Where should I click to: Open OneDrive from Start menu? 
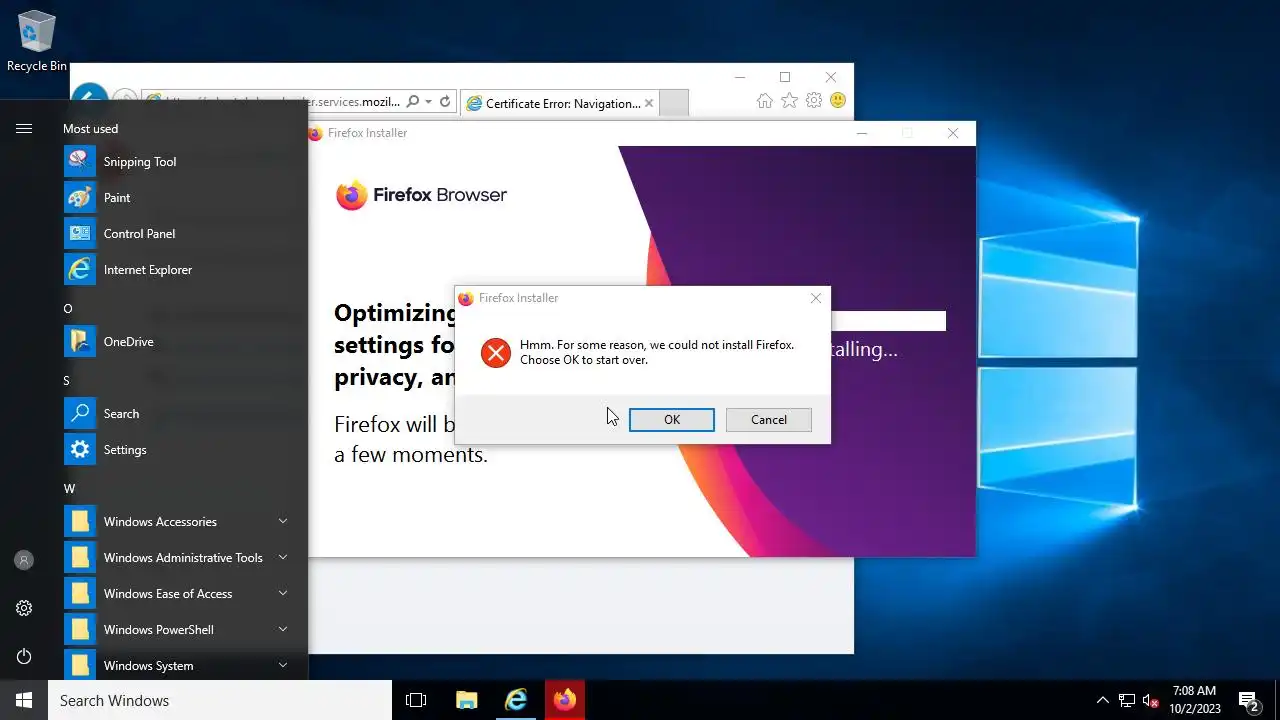point(180,341)
